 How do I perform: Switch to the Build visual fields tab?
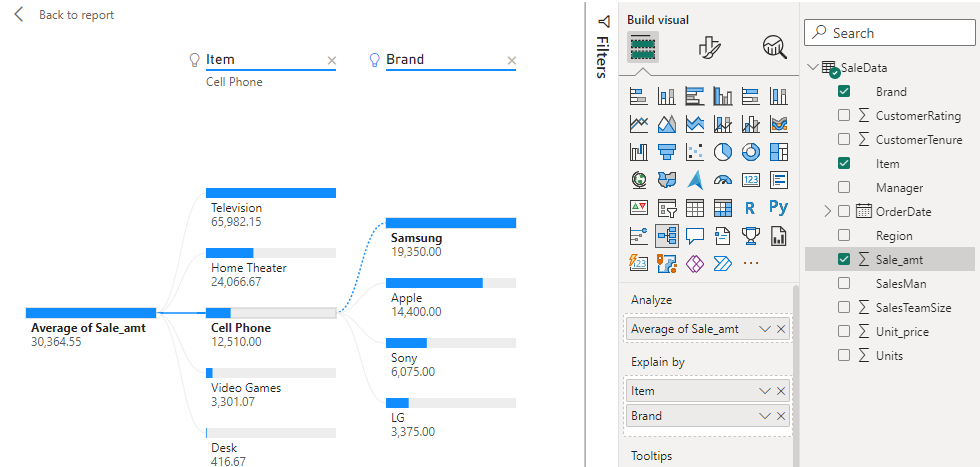(643, 47)
